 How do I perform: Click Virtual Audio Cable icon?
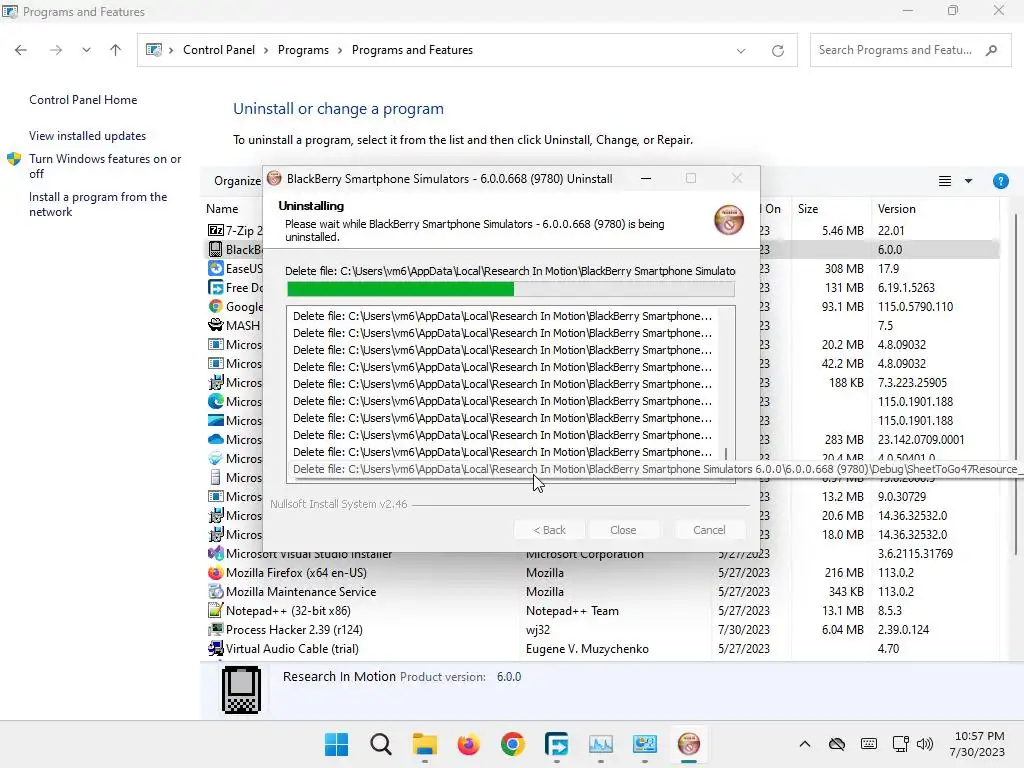(x=216, y=648)
